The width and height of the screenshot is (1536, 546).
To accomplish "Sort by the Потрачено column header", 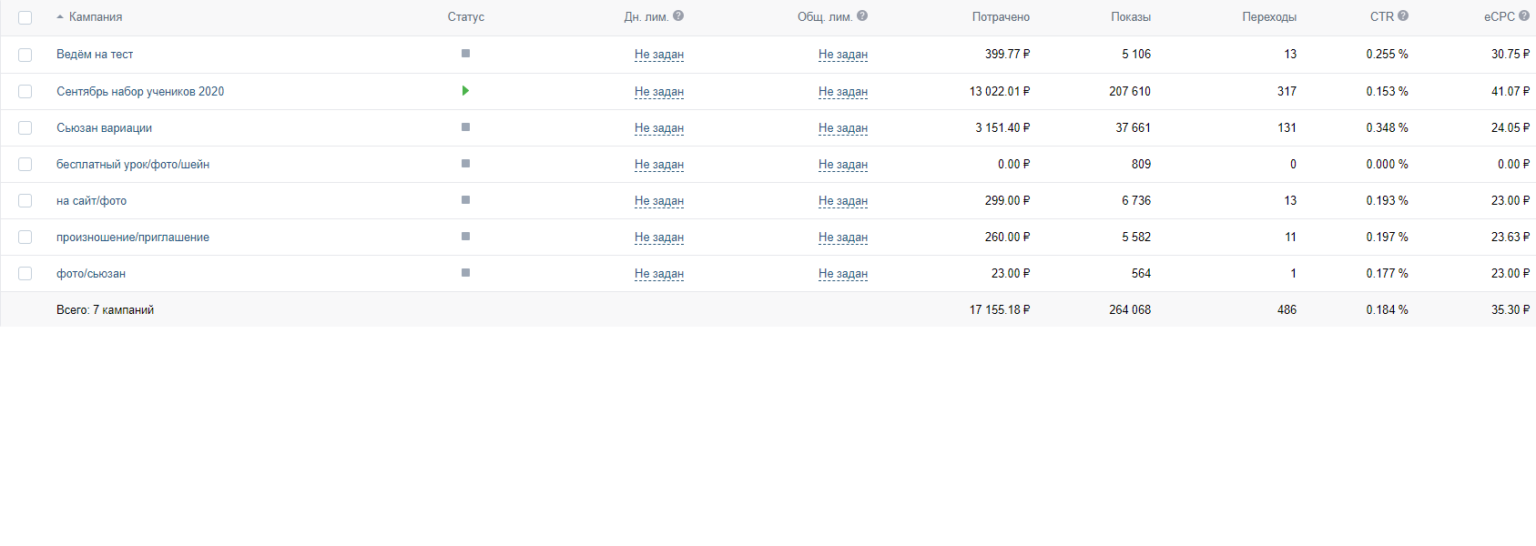I will click(1000, 17).
